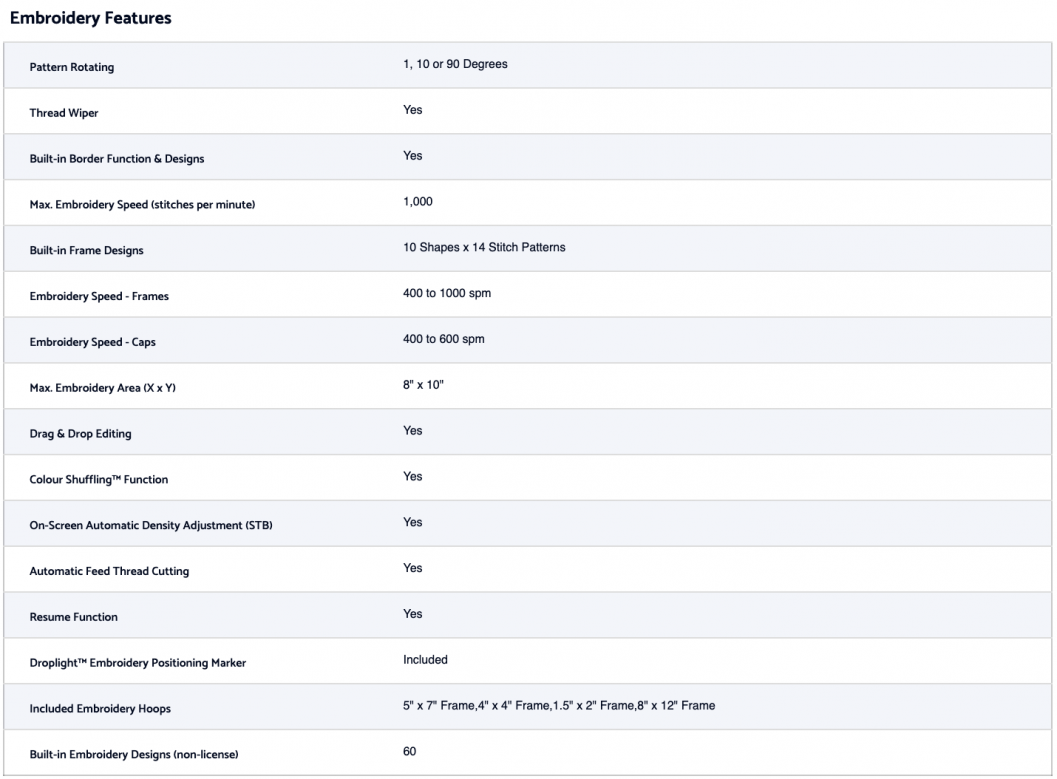The width and height of the screenshot is (1057, 779).
Task: Click the '400 to 600 spm' value
Action: tap(444, 339)
